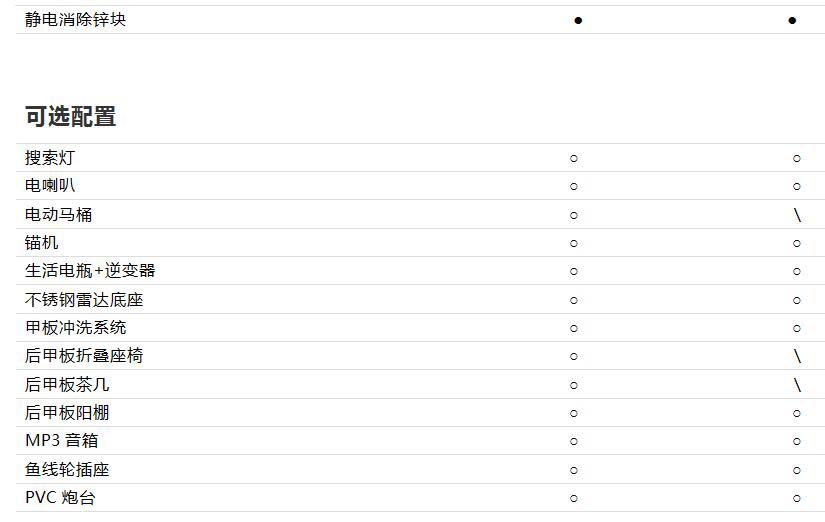Viewport: 825px width, 522px height.
Task: Click the 生活电瓶+逆变器 label
Action: (x=90, y=271)
